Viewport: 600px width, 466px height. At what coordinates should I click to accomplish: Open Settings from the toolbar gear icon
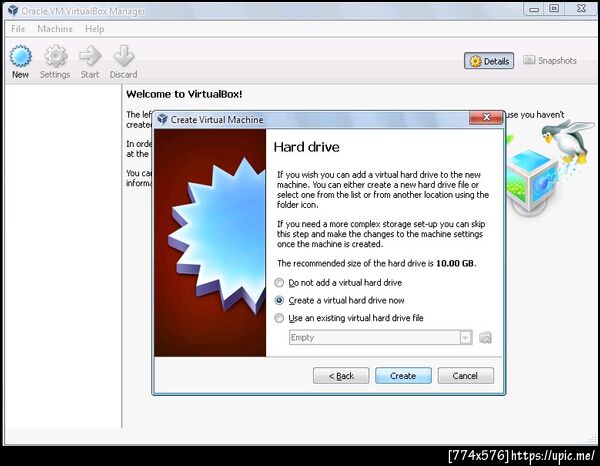click(x=55, y=62)
